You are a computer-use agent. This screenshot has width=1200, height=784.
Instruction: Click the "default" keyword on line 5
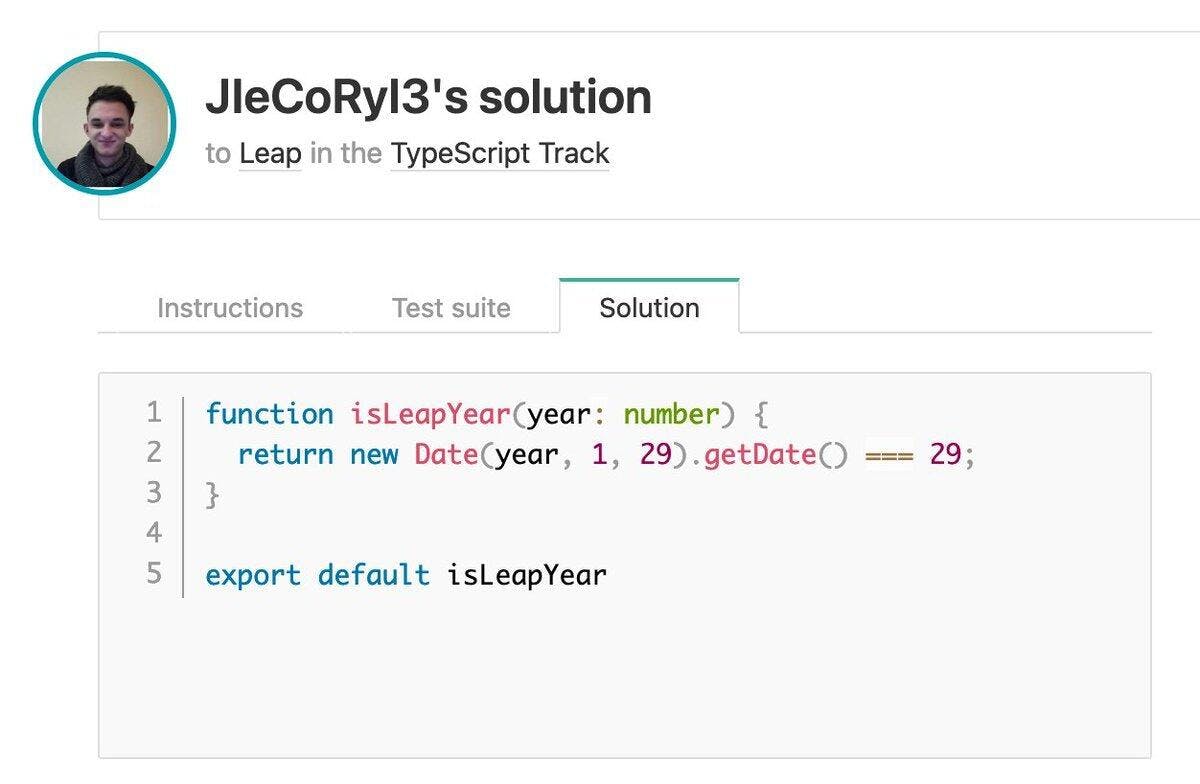click(373, 575)
